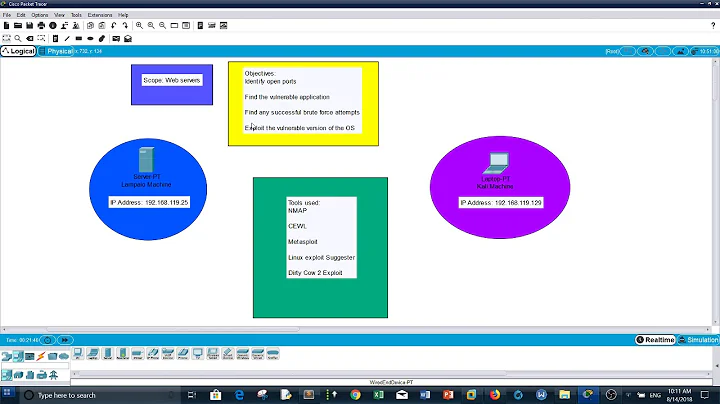
Task: Select the Multiuser Connection cloud category
Action: [64, 356]
